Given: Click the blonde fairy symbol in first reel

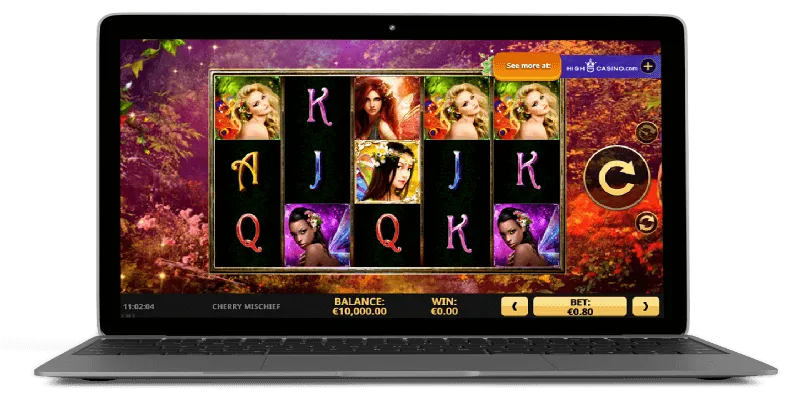Looking at the screenshot, I should click(x=248, y=107).
